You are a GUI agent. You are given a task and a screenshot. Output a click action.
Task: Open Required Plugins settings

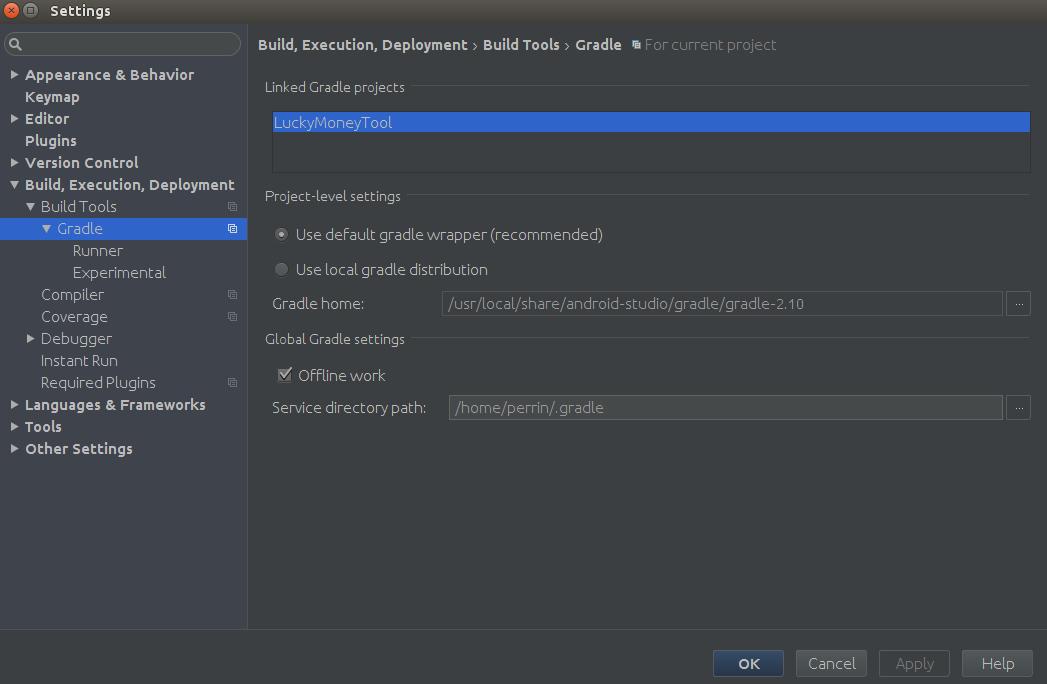(x=98, y=383)
